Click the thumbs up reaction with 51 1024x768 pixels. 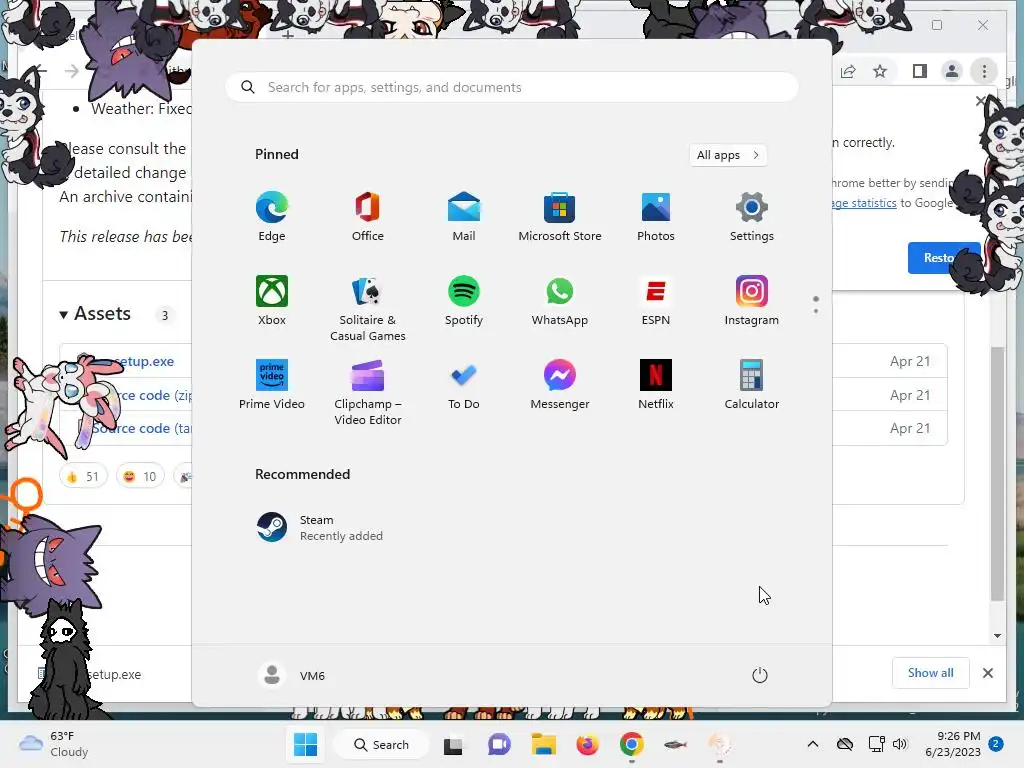[83, 477]
